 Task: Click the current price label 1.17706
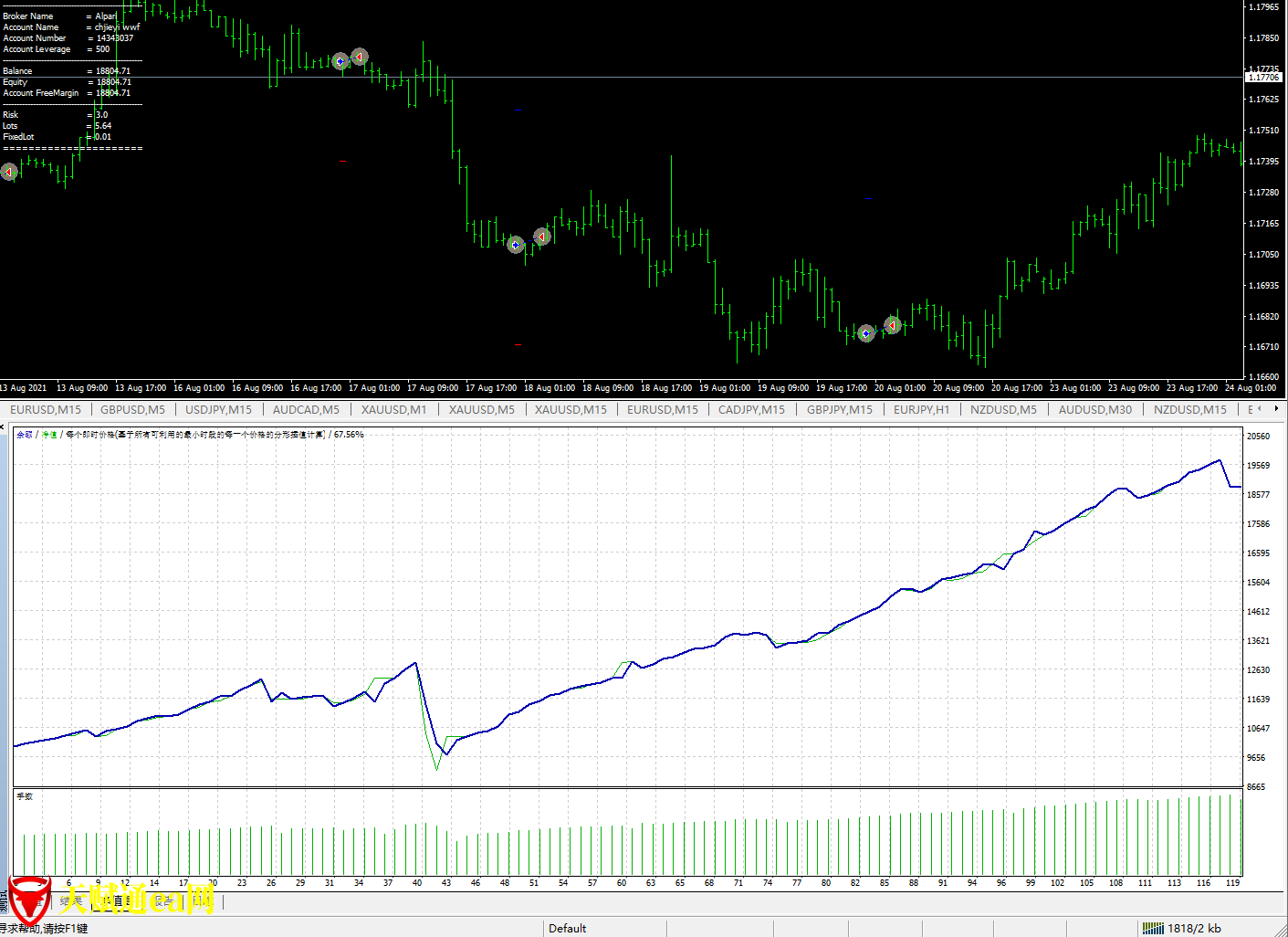pos(1263,78)
